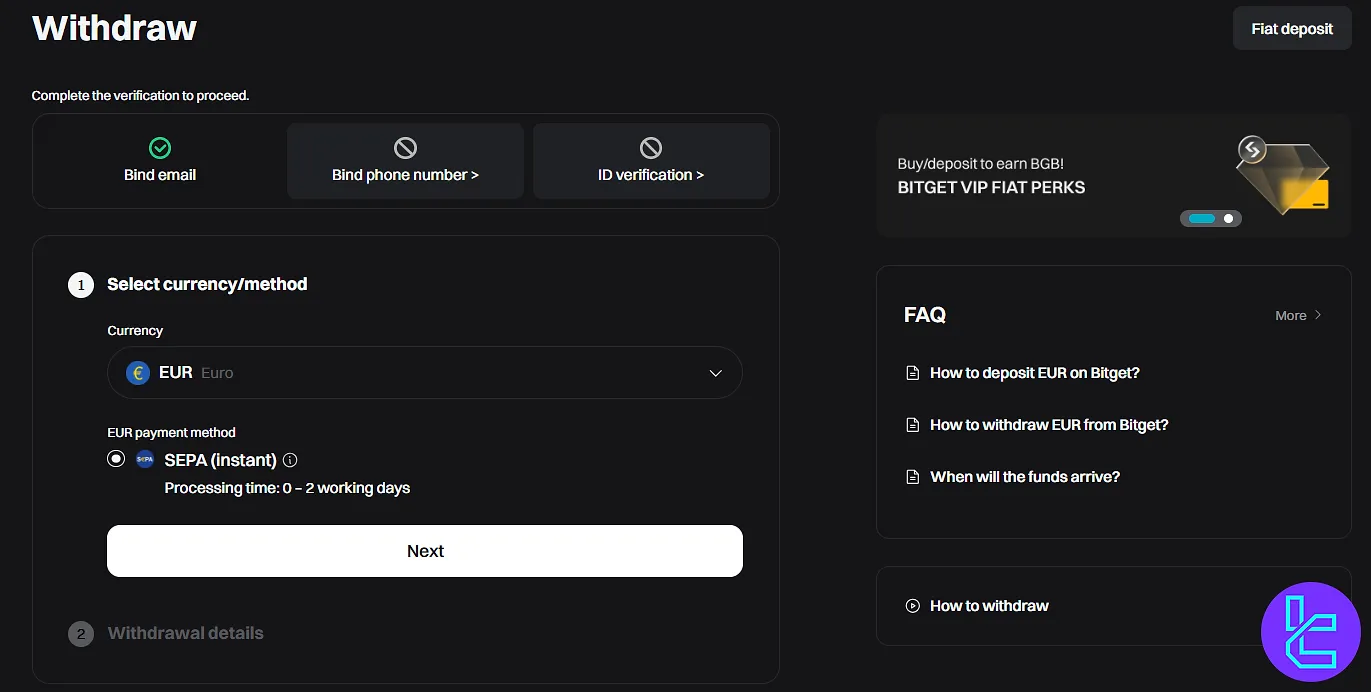This screenshot has height=692, width=1371.
Task: Open ID verification step
Action: tap(651, 161)
